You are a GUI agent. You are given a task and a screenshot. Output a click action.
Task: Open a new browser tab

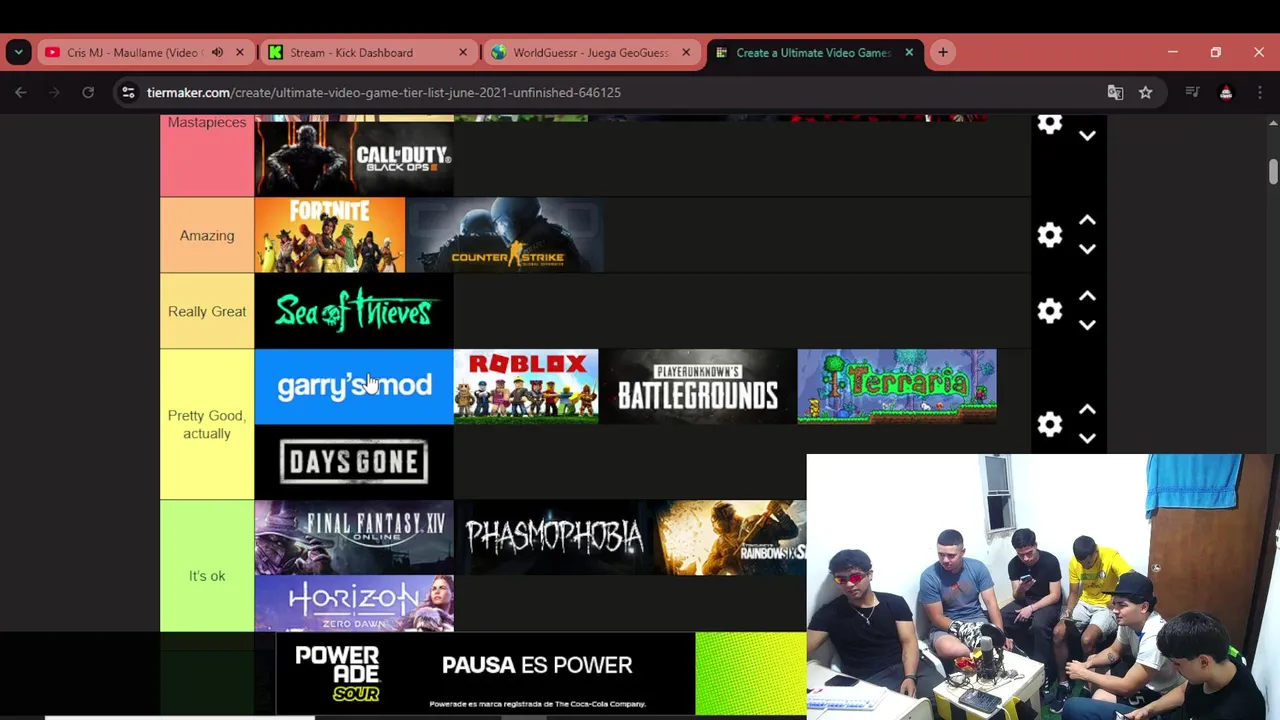pyautogui.click(x=942, y=52)
